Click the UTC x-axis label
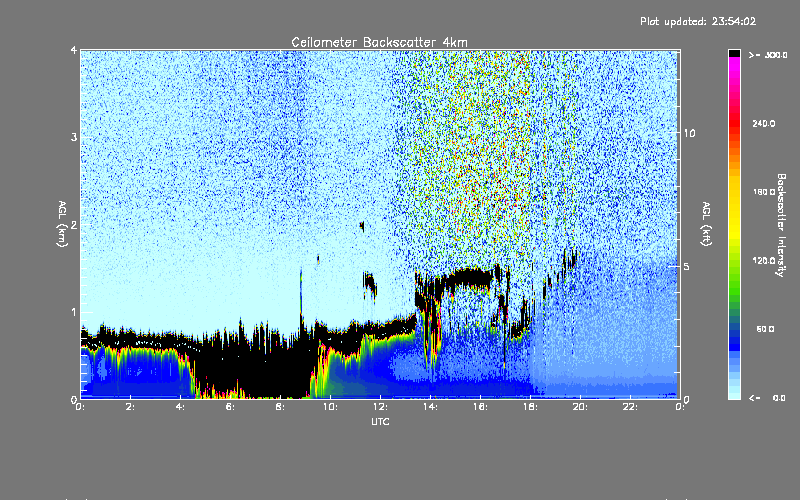Screen dimensions: 800x500 380,421
